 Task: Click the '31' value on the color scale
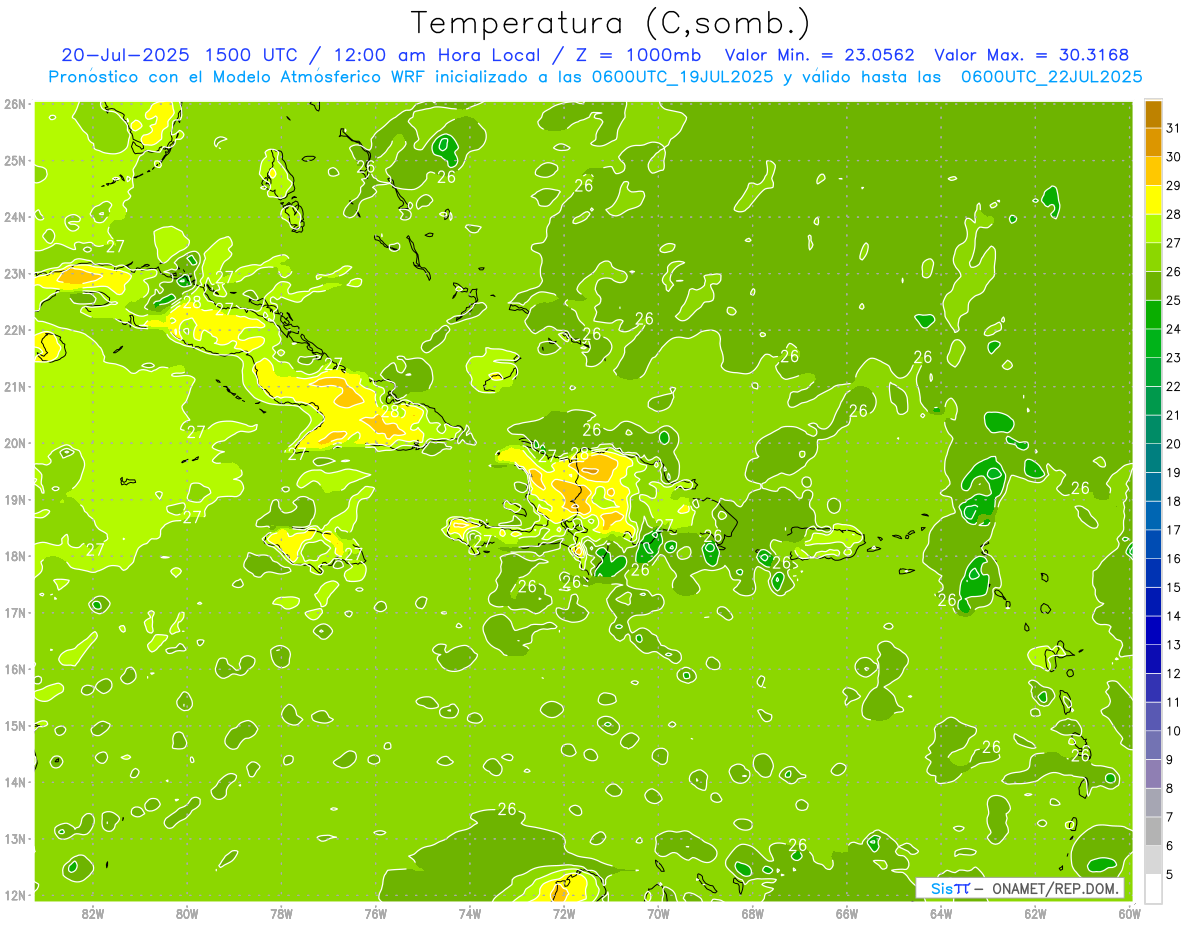point(1173,128)
